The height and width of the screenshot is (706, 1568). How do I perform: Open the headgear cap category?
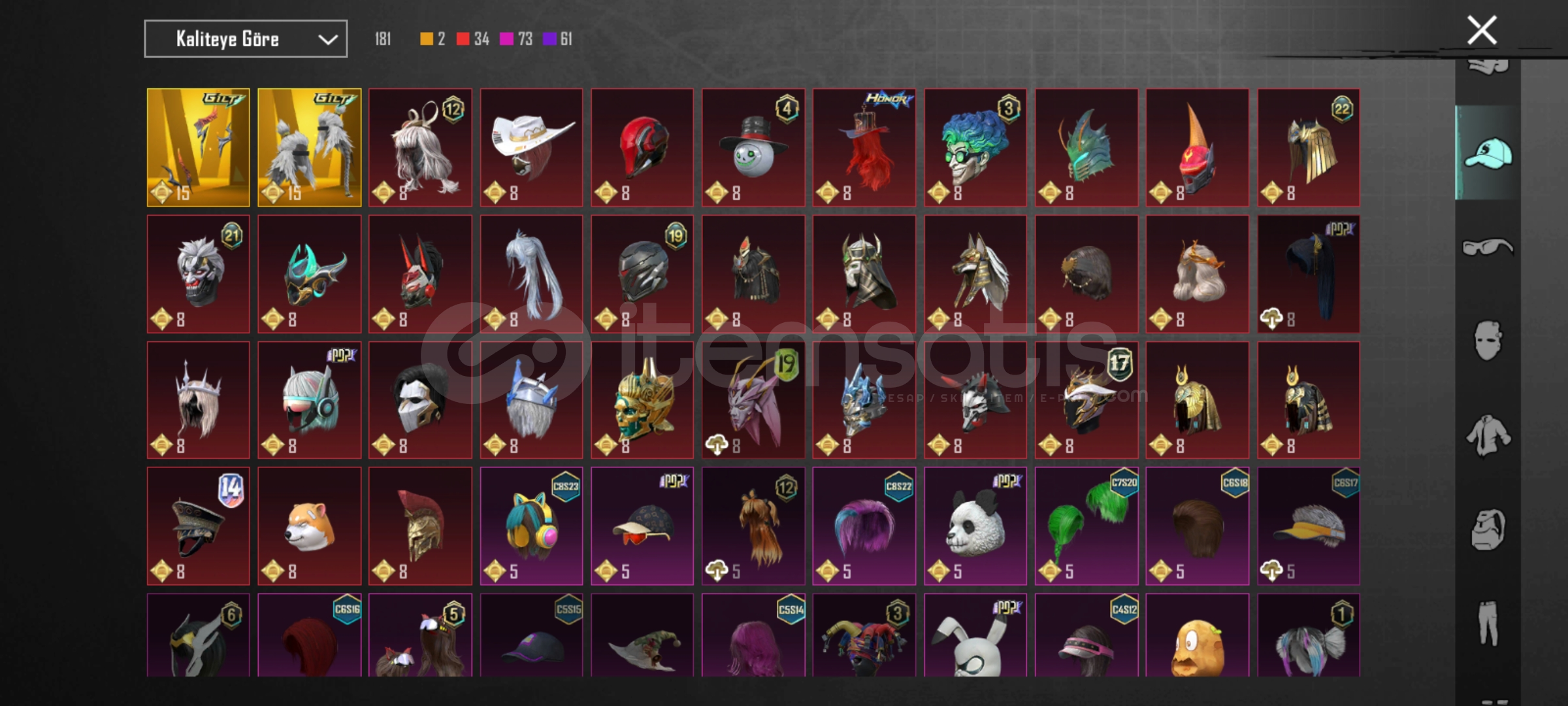[1488, 153]
